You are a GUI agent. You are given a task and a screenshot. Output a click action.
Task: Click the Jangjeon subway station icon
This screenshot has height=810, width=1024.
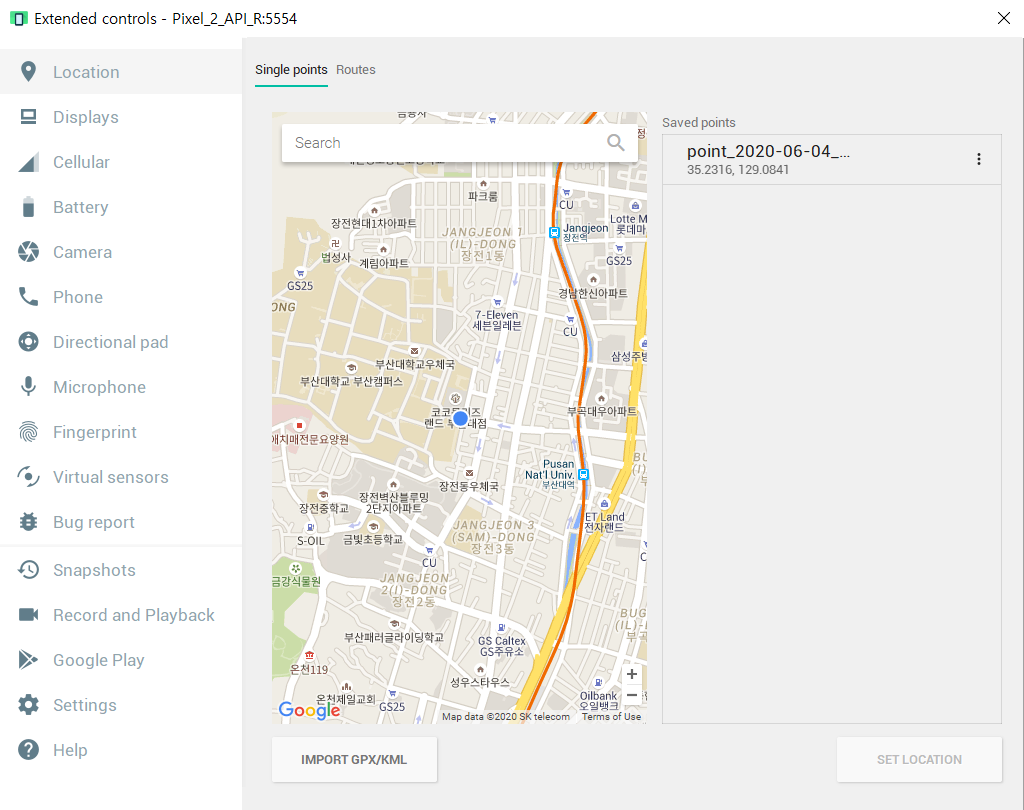click(x=554, y=232)
